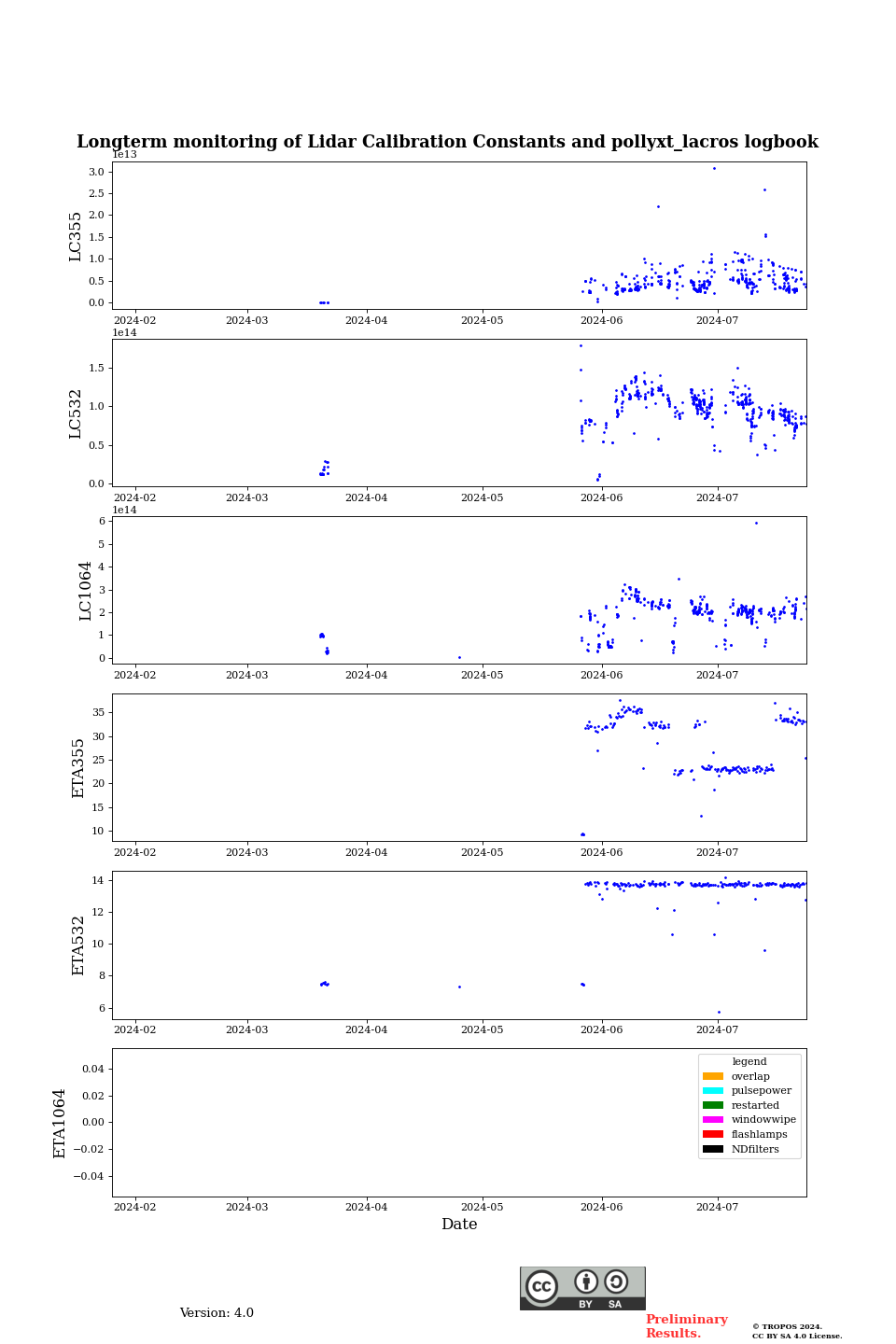Viewport: 896px width, 1344px height.
Task: Click the magenta windowwipe legend swatch
Action: (x=713, y=1120)
